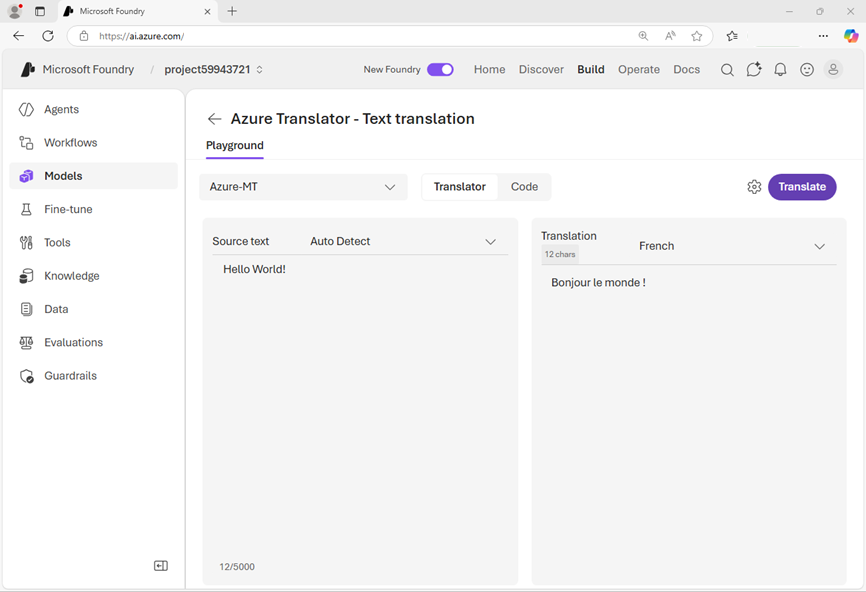Screen dimensions: 866x592
Task: Open the Workflows sidebar icon
Action: [26, 142]
